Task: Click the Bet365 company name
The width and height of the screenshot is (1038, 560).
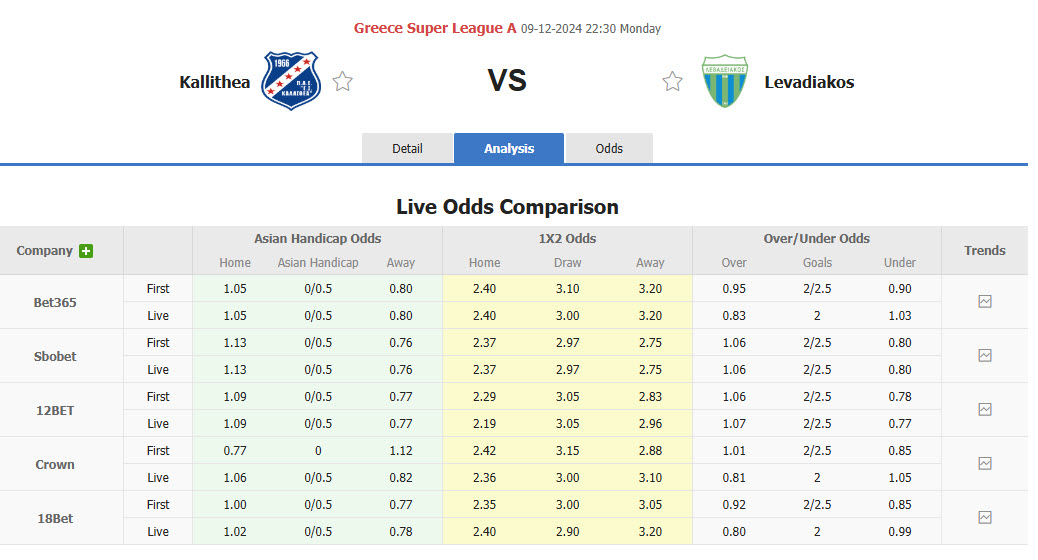Action: pyautogui.click(x=55, y=302)
